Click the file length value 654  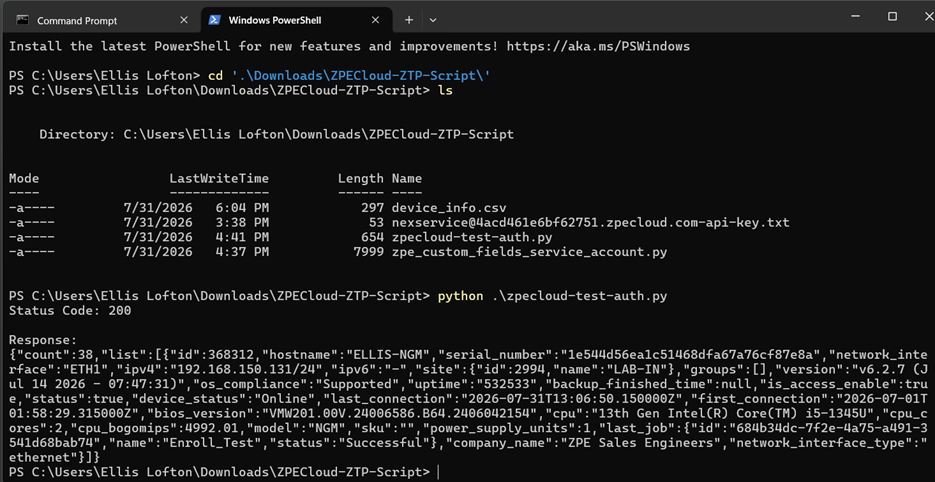pos(372,237)
